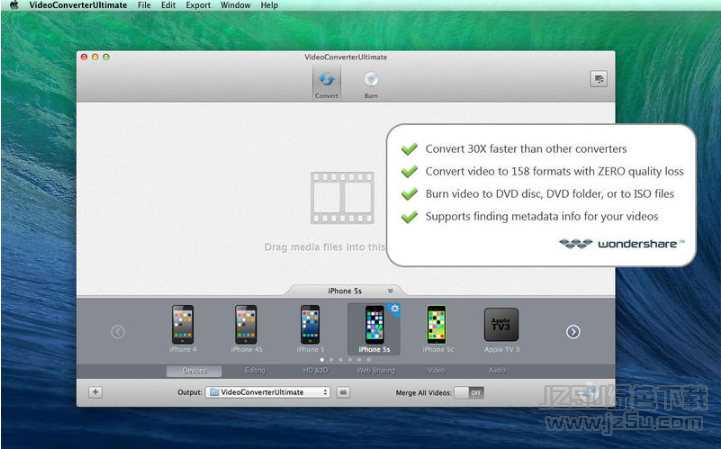Select the second preset page dot

click(331, 360)
